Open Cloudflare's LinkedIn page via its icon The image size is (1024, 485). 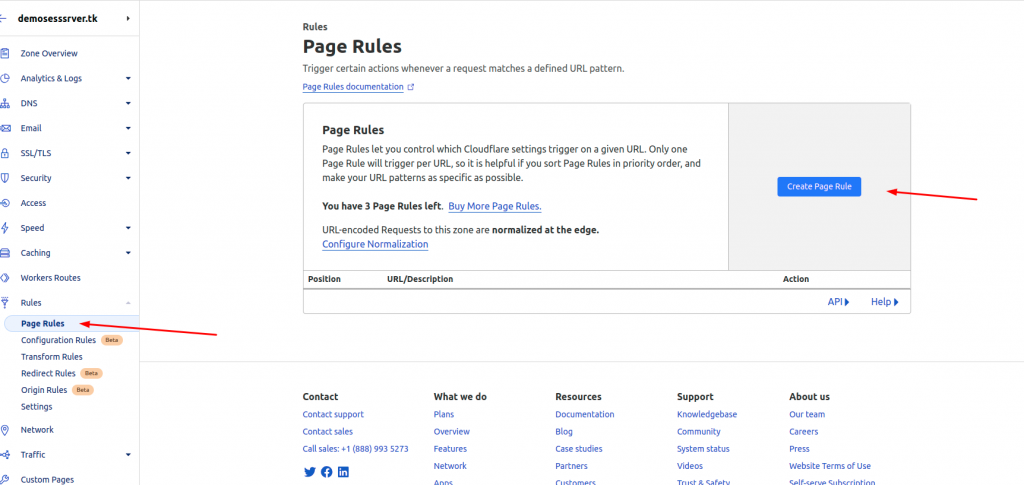pyautogui.click(x=344, y=472)
